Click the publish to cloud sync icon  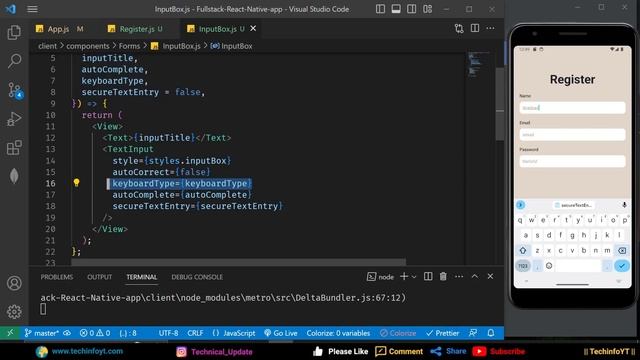pos(67,333)
